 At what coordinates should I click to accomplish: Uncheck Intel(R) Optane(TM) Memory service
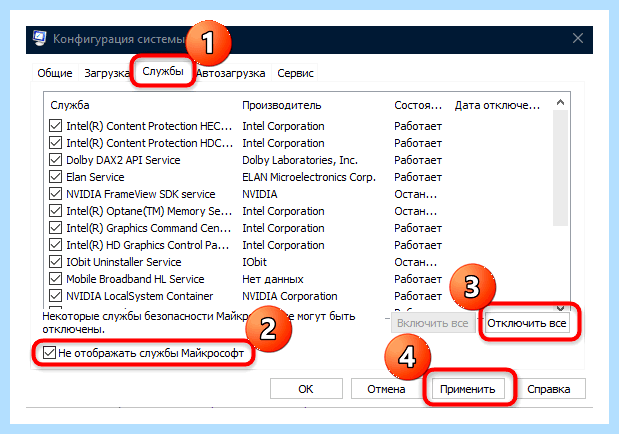click(x=55, y=211)
